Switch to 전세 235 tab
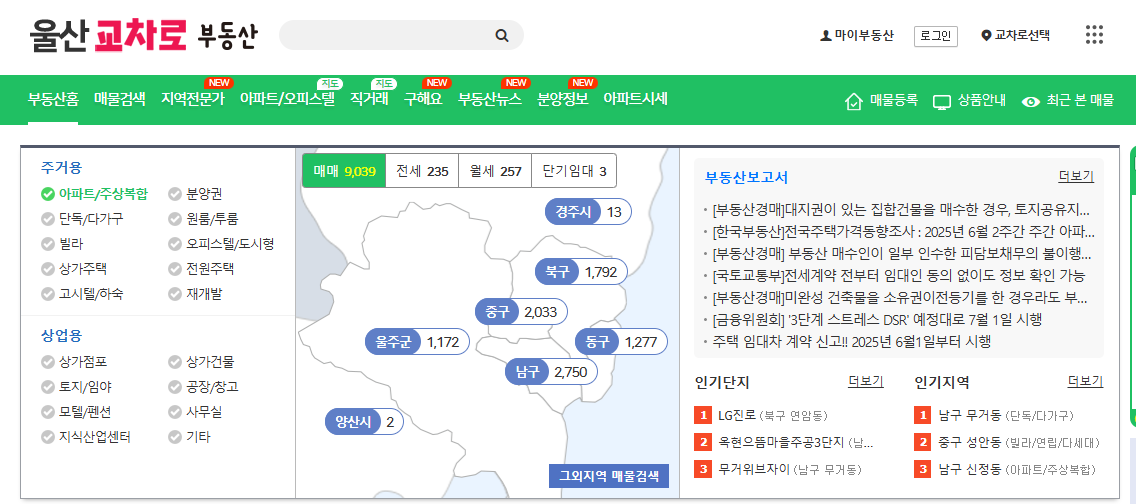This screenshot has width=1136, height=504. [x=422, y=171]
